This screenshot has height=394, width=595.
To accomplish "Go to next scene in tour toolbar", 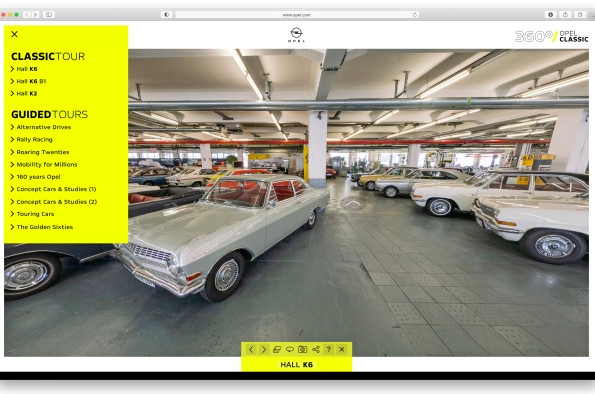I will tap(264, 350).
